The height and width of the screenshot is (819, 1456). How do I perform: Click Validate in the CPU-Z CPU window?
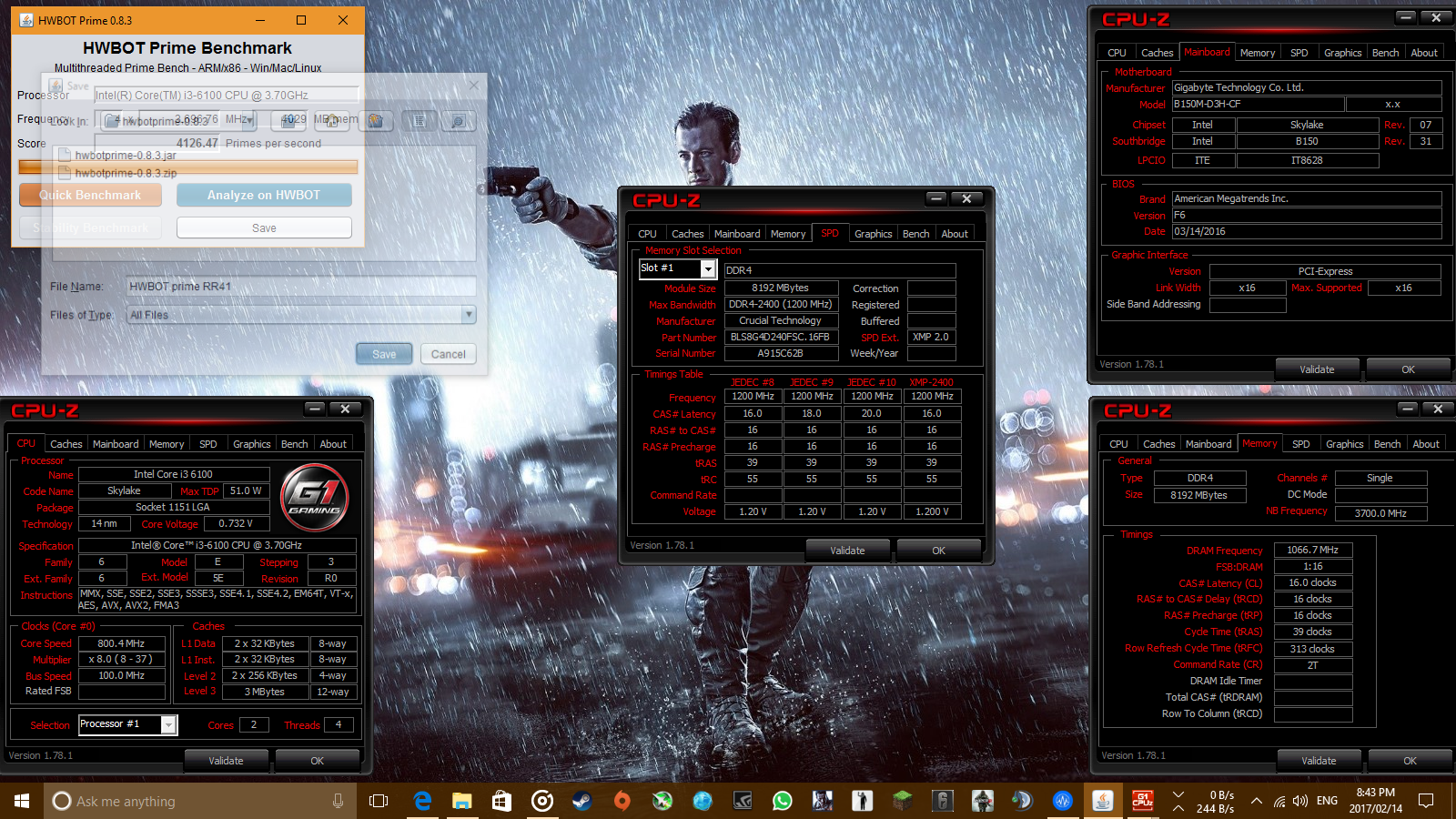pyautogui.click(x=226, y=761)
